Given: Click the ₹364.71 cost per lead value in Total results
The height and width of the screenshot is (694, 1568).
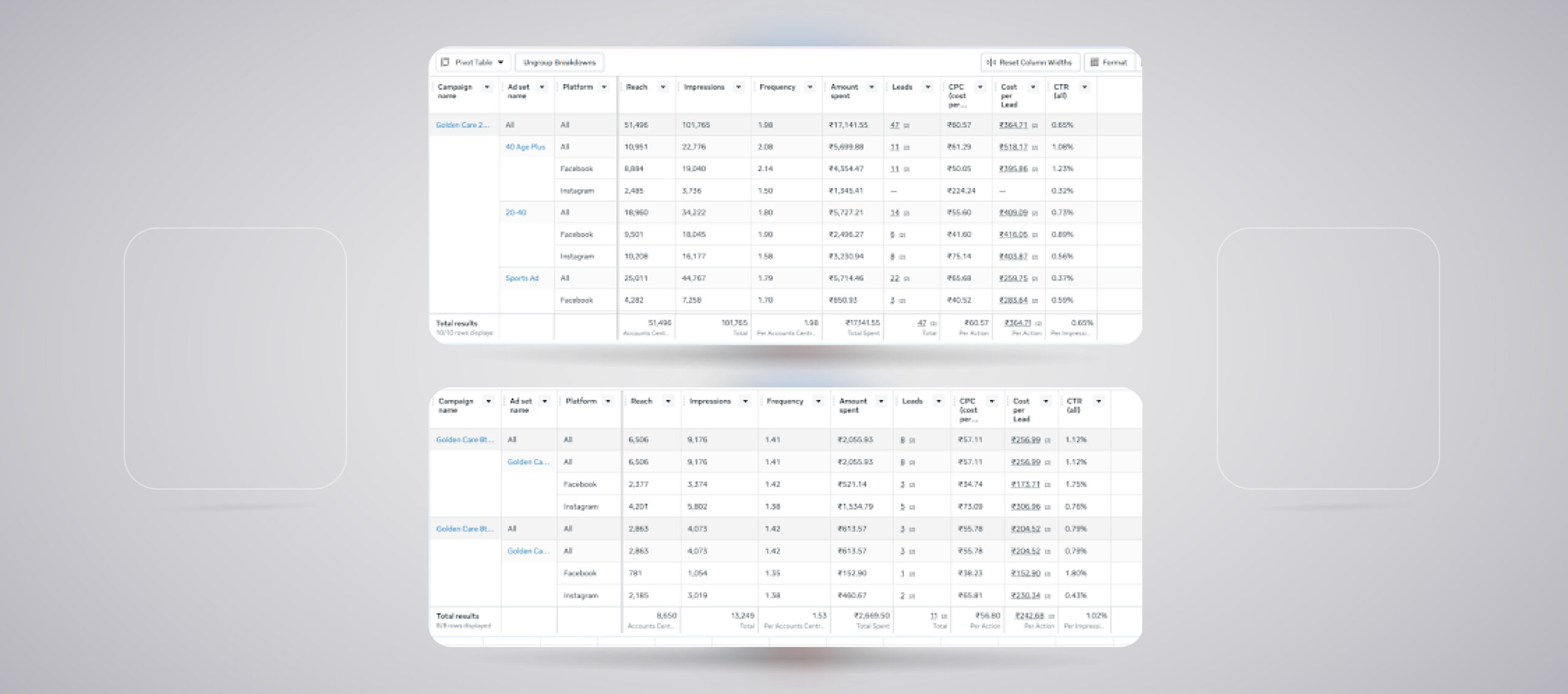Looking at the screenshot, I should click(1017, 323).
